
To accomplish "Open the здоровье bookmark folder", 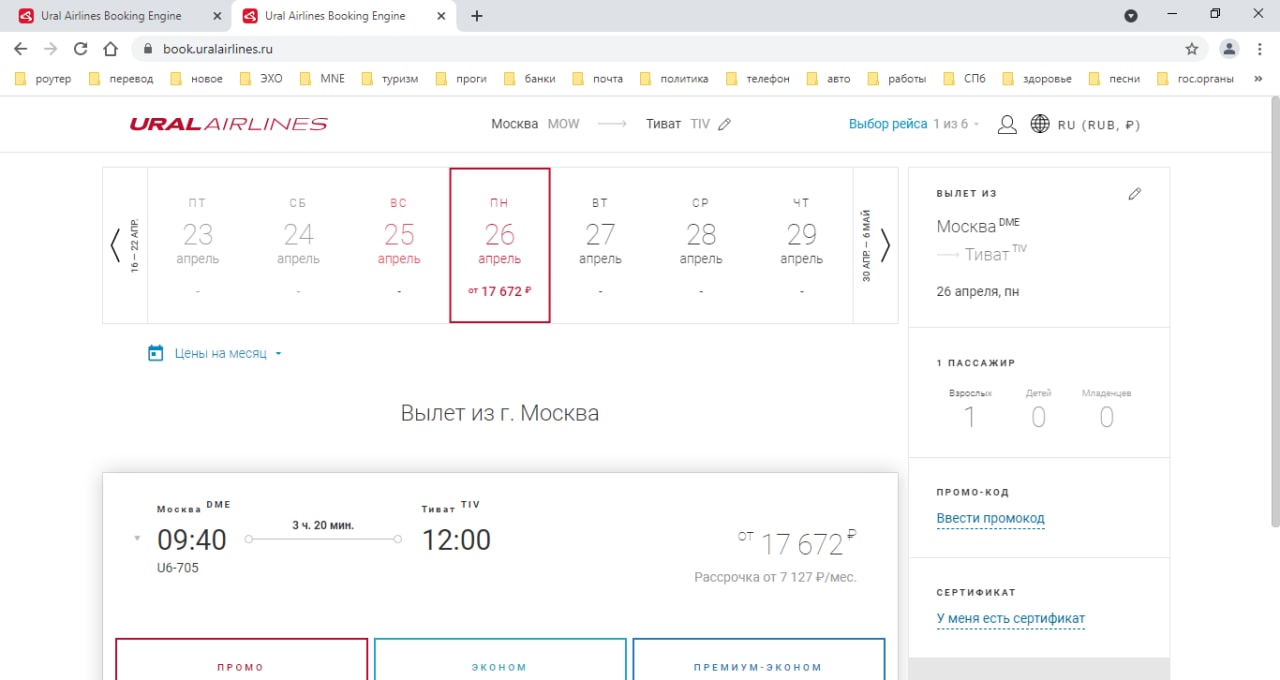I will pos(1036,78).
